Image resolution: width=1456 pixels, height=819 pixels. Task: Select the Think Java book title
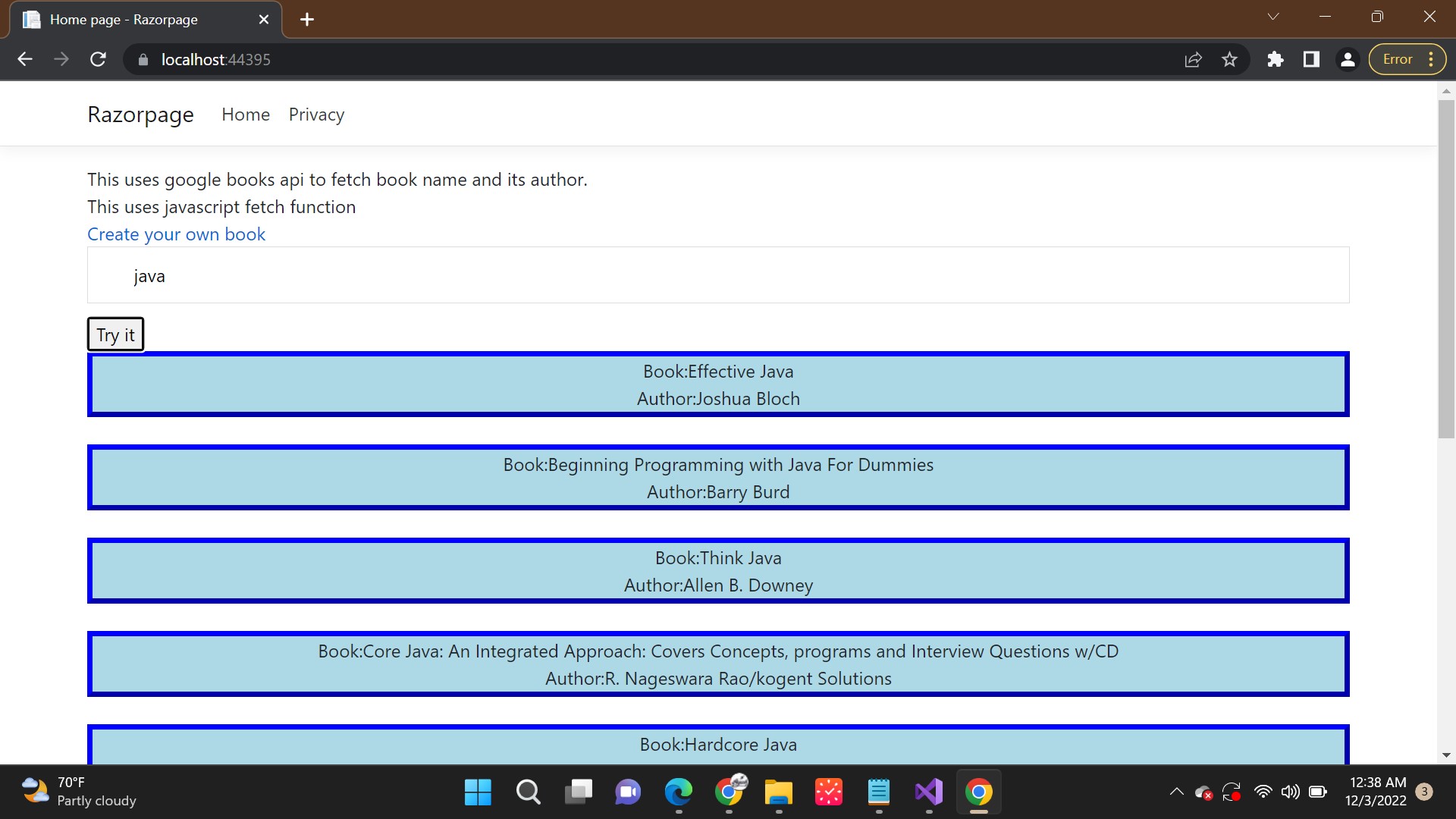718,558
